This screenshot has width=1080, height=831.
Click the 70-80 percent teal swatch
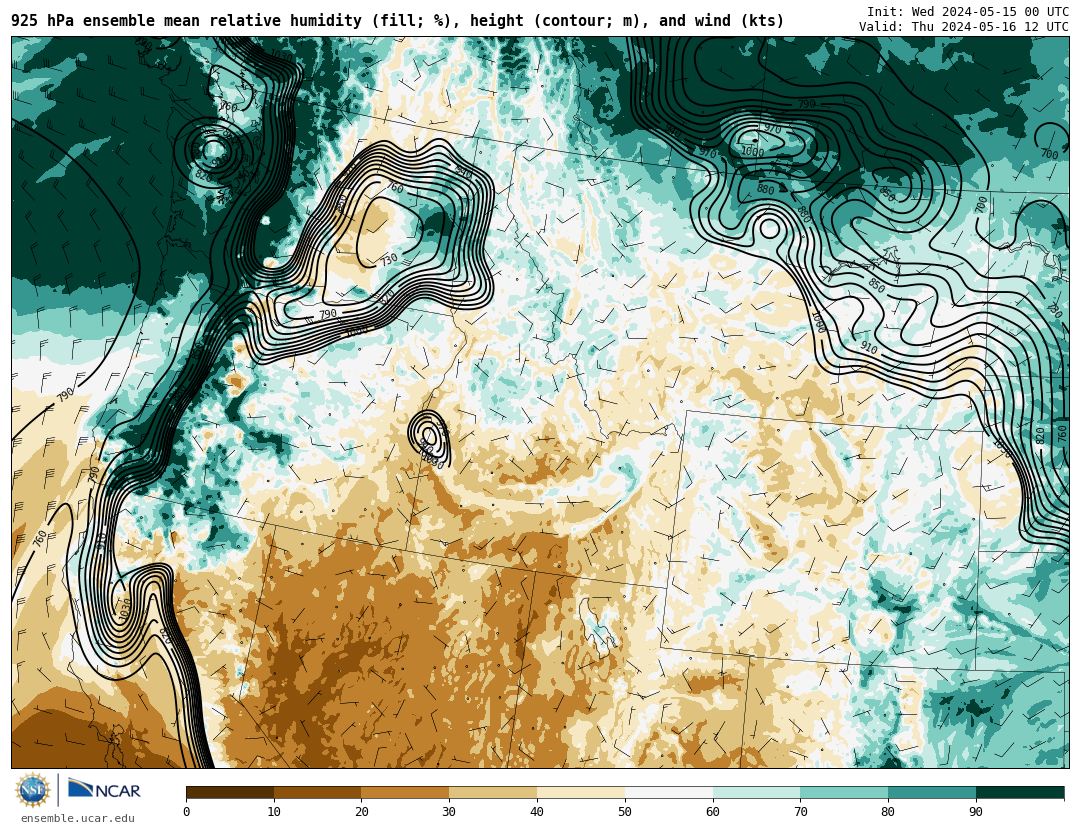(x=844, y=792)
